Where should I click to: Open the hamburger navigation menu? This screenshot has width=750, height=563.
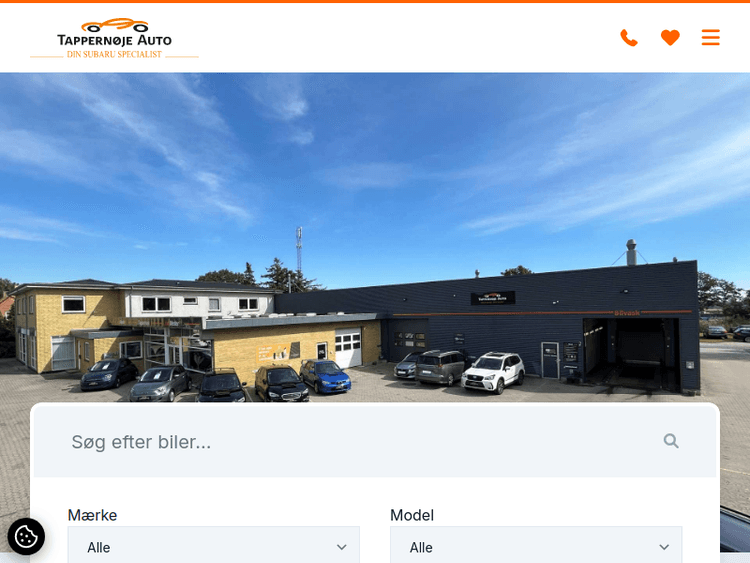(711, 37)
